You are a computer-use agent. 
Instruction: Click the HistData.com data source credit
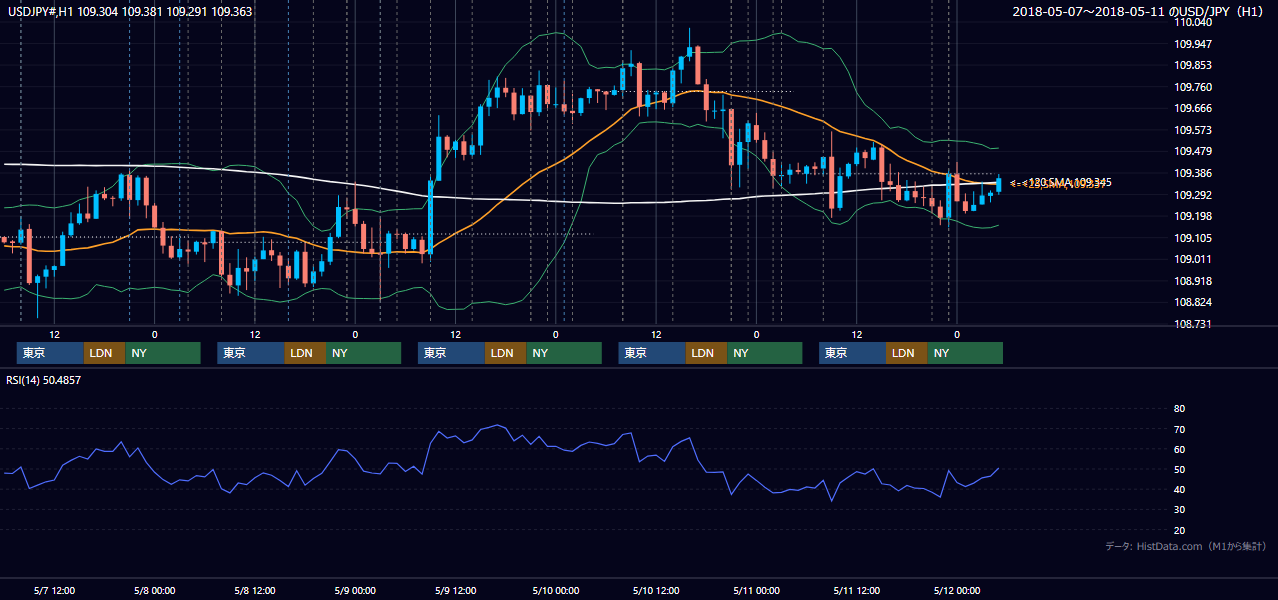click(1186, 546)
